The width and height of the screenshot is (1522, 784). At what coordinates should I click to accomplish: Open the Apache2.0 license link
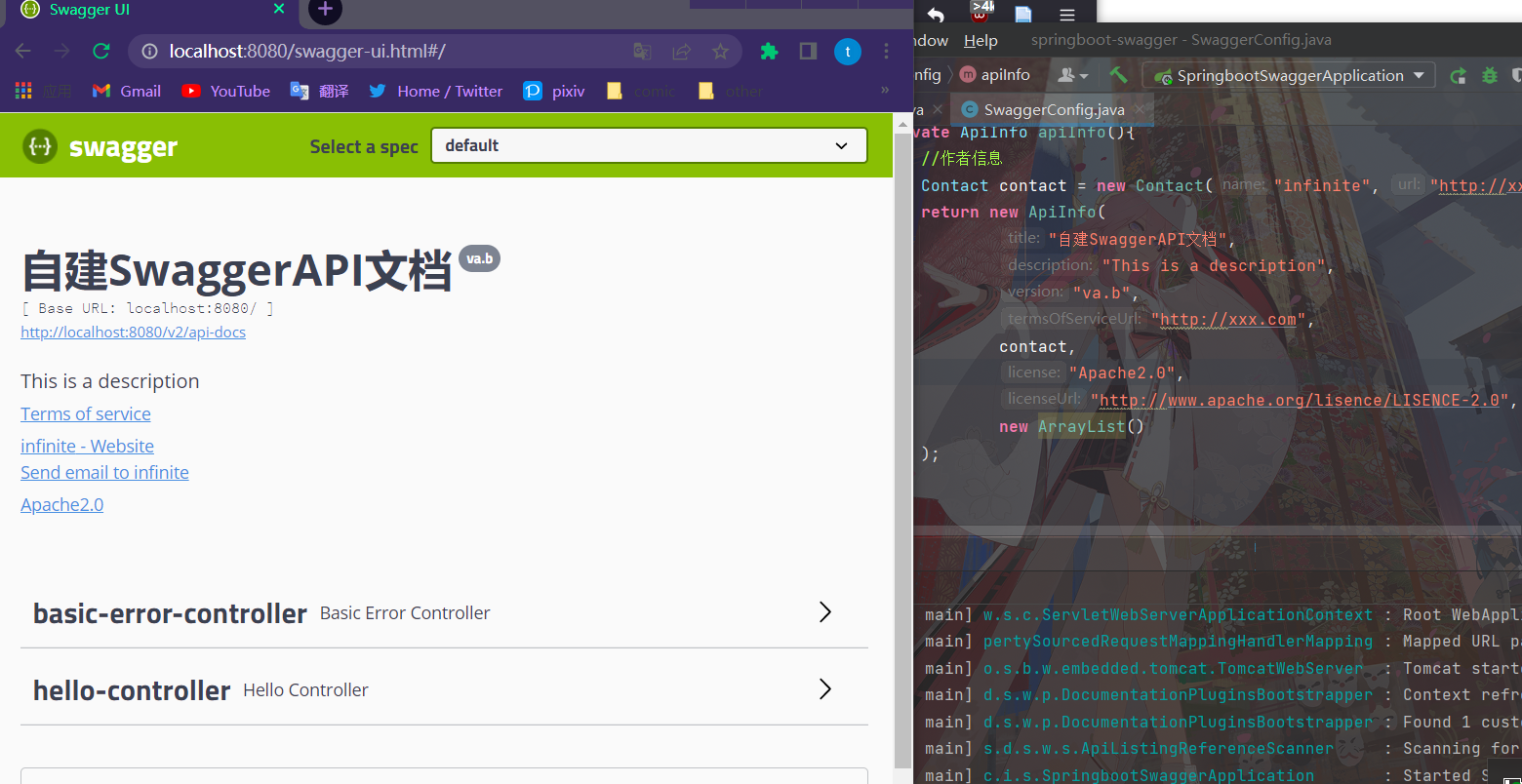(x=61, y=504)
